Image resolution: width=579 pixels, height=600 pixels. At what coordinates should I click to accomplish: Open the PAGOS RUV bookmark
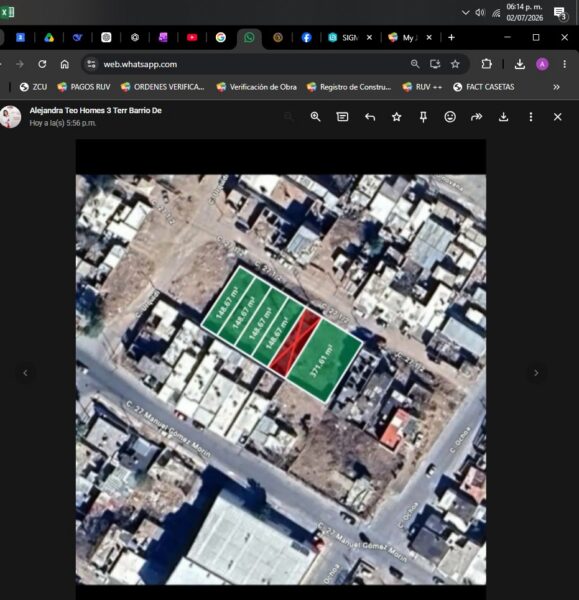84,87
